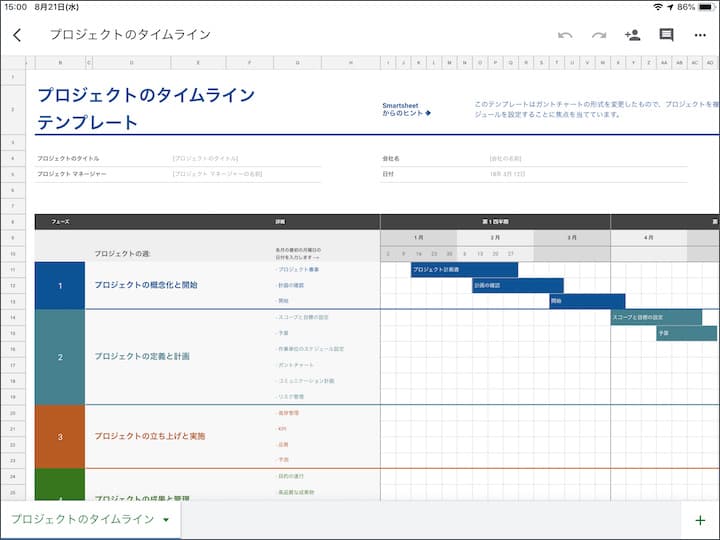The height and width of the screenshot is (540, 720).
Task: Tap the document title プロジェクトのタイムライン
Action: [130, 34]
